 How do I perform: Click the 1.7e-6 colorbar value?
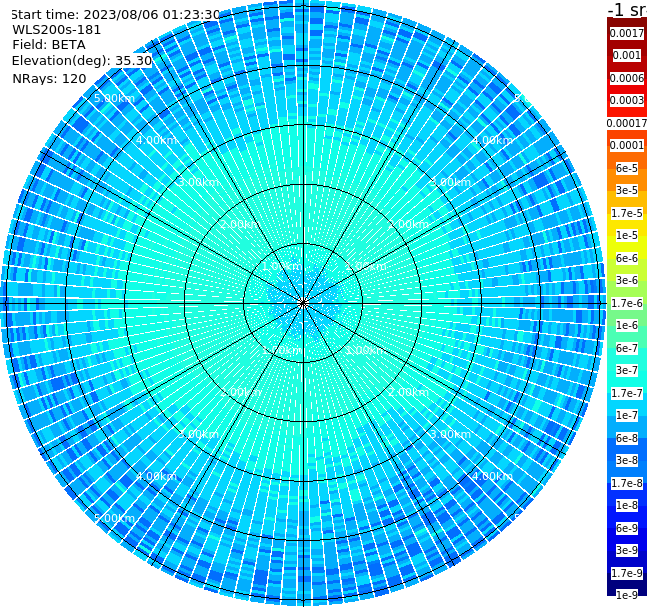click(x=627, y=303)
